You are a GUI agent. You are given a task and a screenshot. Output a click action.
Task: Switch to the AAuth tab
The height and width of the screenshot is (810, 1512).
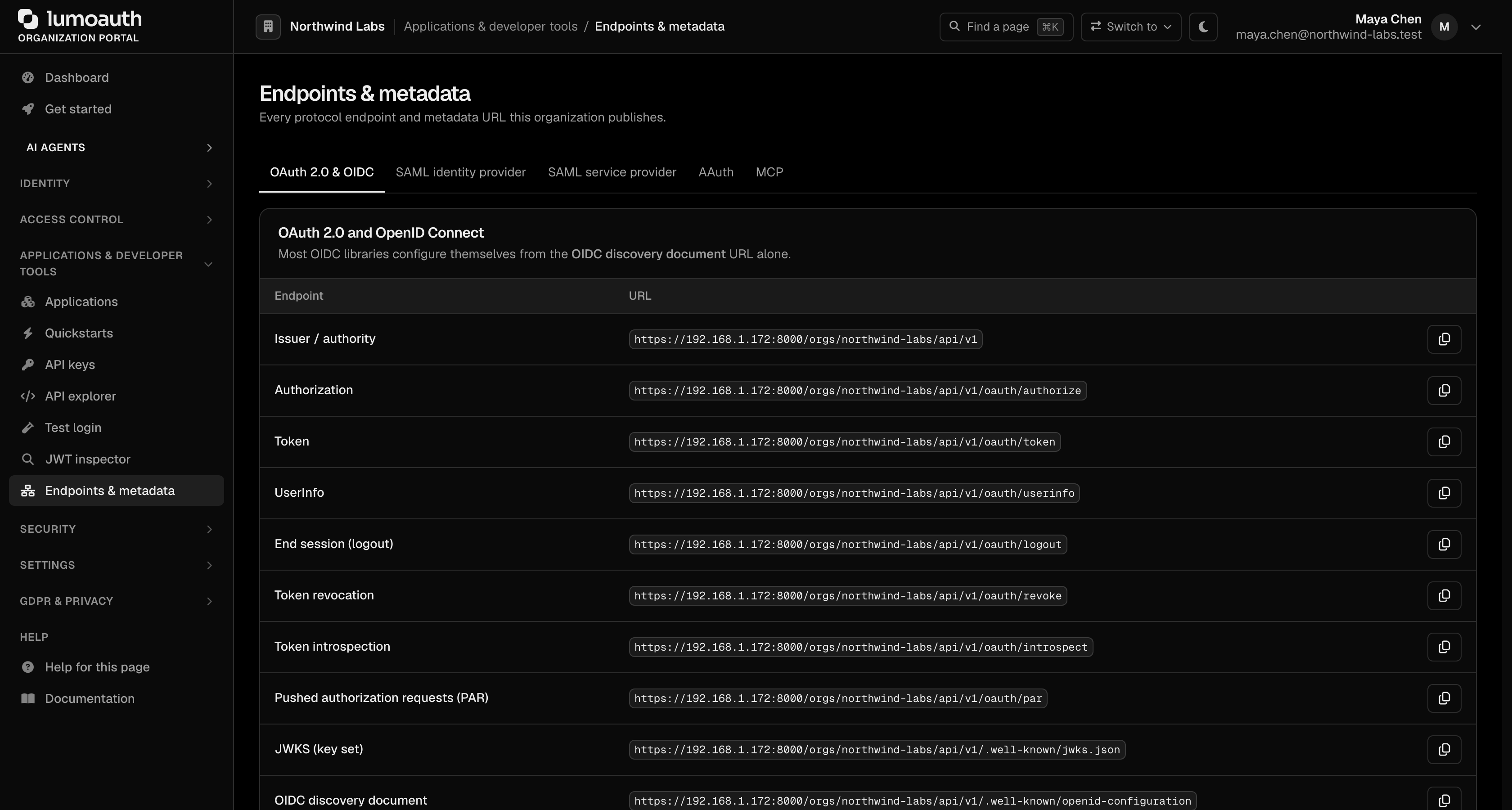[x=715, y=172]
